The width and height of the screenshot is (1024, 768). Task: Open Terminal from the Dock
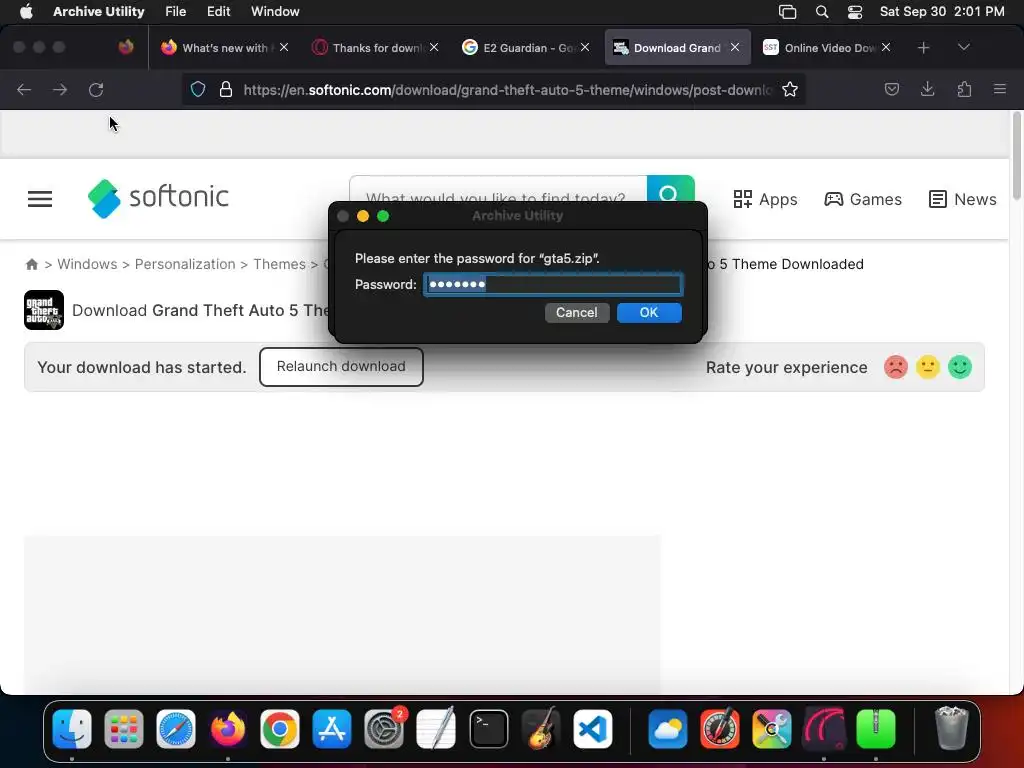tap(488, 729)
